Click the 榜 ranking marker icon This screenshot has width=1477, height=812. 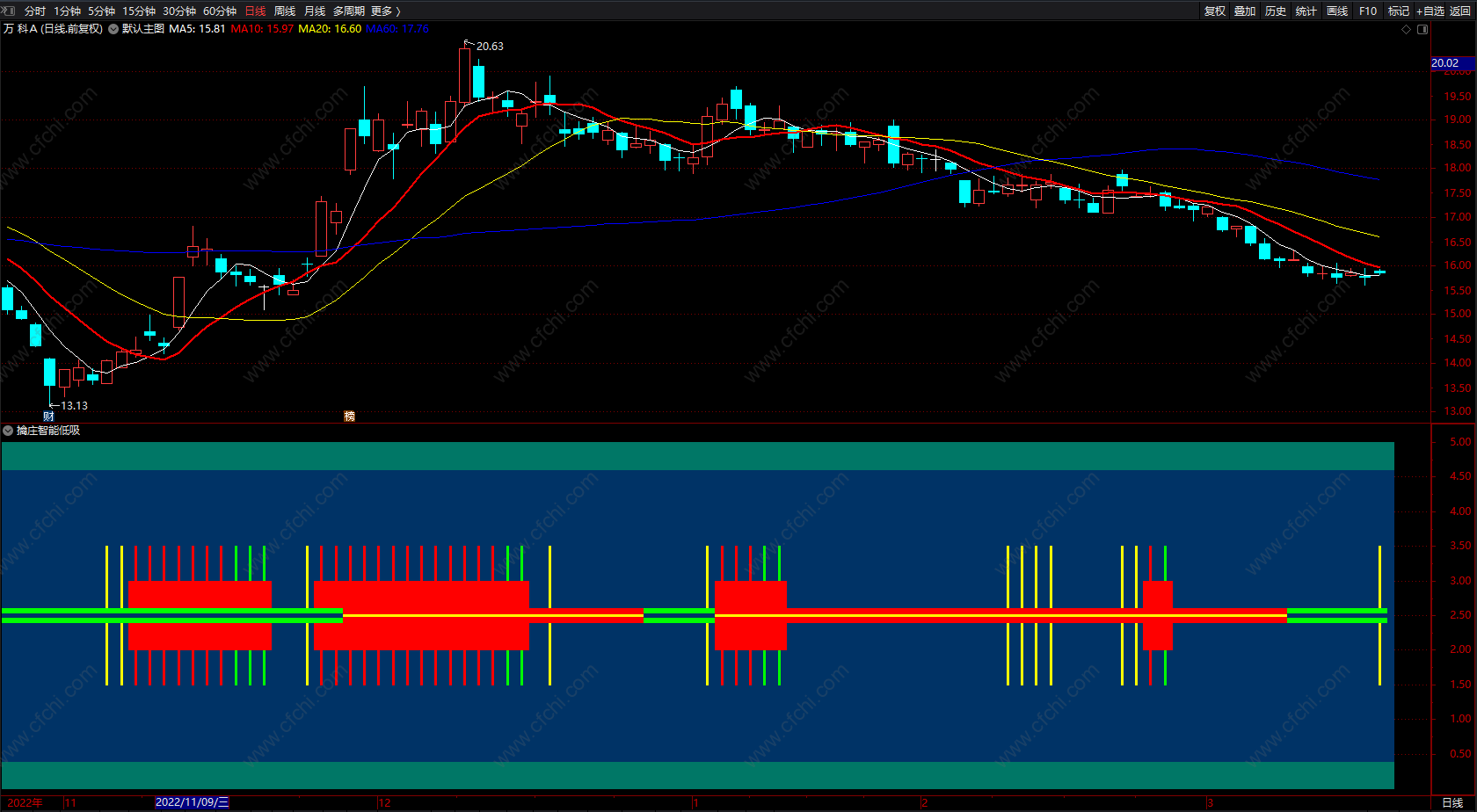[x=349, y=416]
